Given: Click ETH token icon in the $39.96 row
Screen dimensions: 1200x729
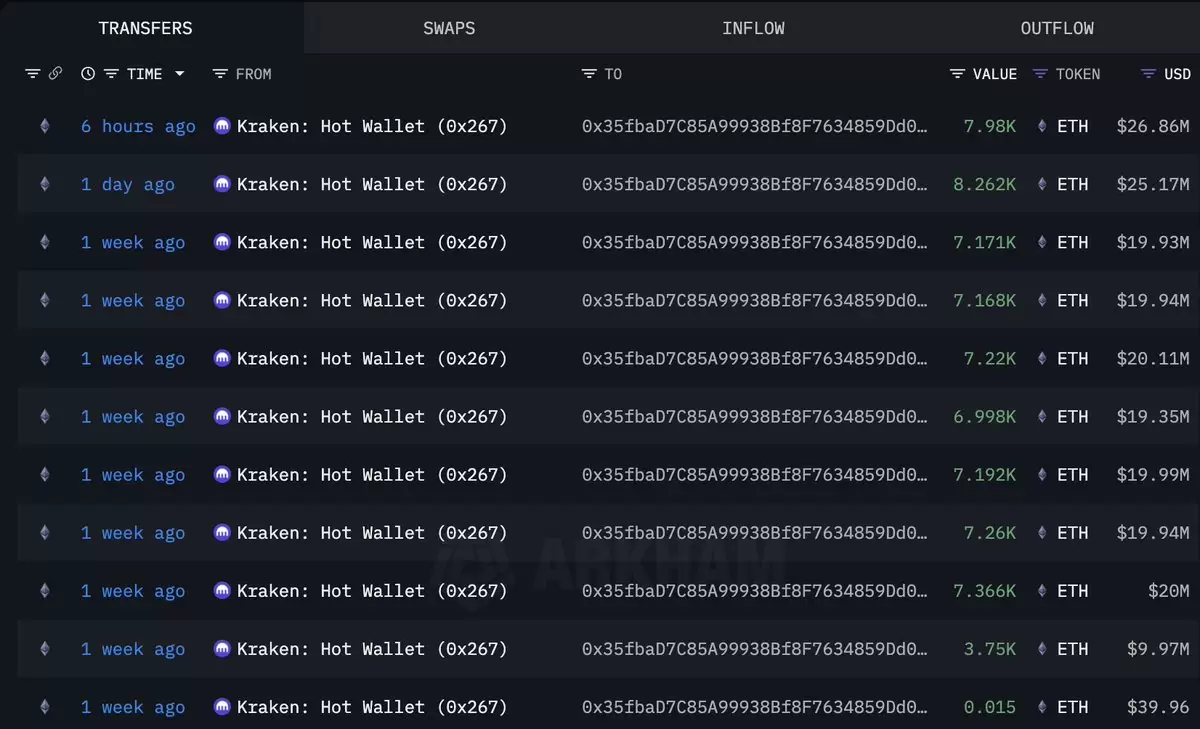Looking at the screenshot, I should coord(1042,707).
